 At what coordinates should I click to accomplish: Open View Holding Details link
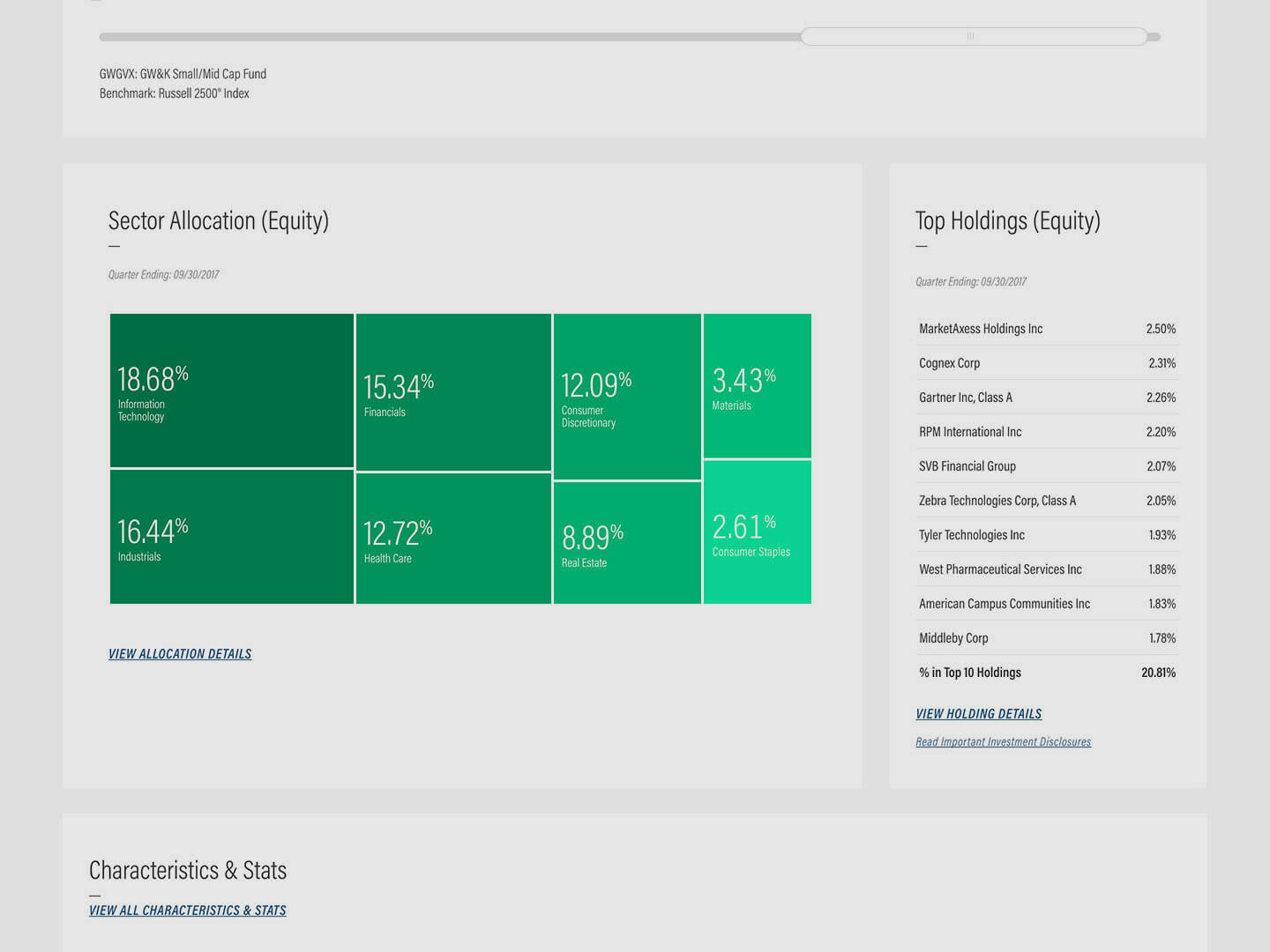978,714
